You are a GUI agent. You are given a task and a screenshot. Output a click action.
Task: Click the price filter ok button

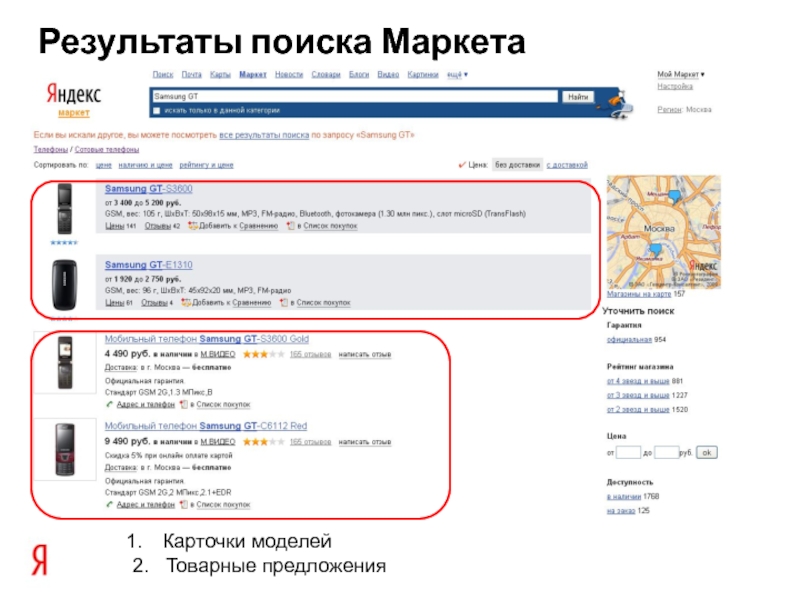tap(707, 452)
